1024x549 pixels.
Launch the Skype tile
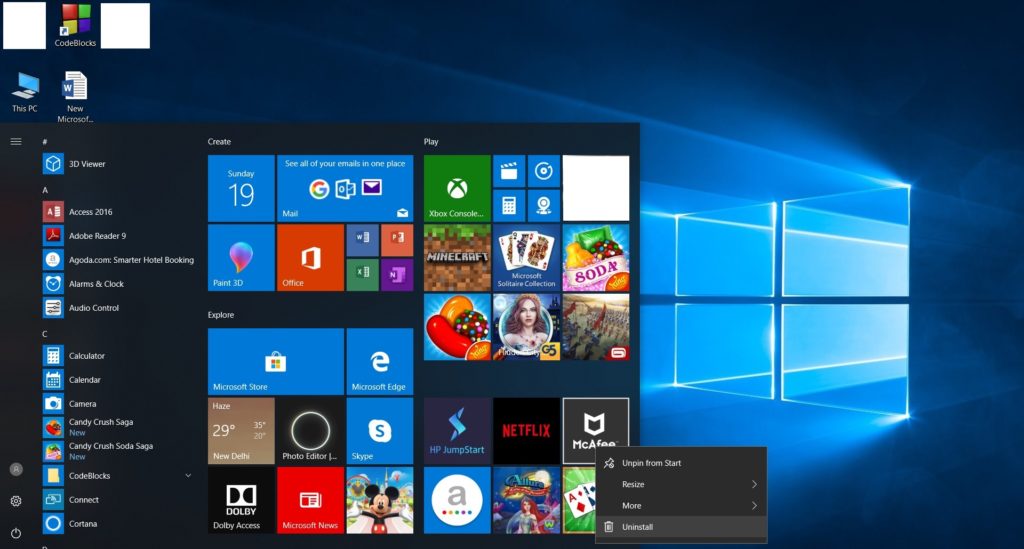[x=379, y=431]
